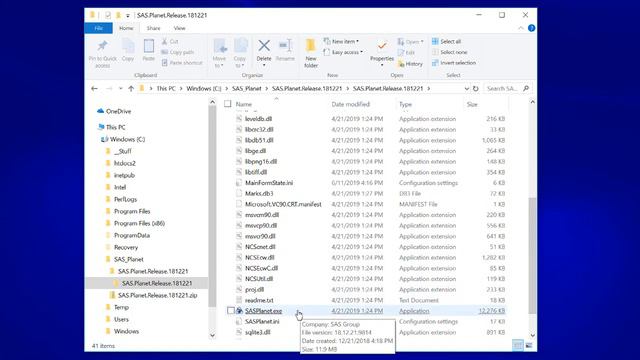Open the Easy access dropdown
Image resolution: width=640 pixels, height=360 pixels.
[x=343, y=52]
